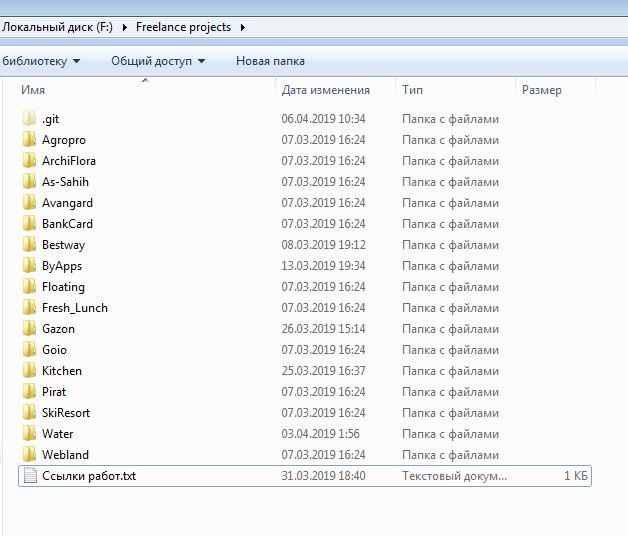
Task: Click the Water folder icon
Action: [30, 433]
